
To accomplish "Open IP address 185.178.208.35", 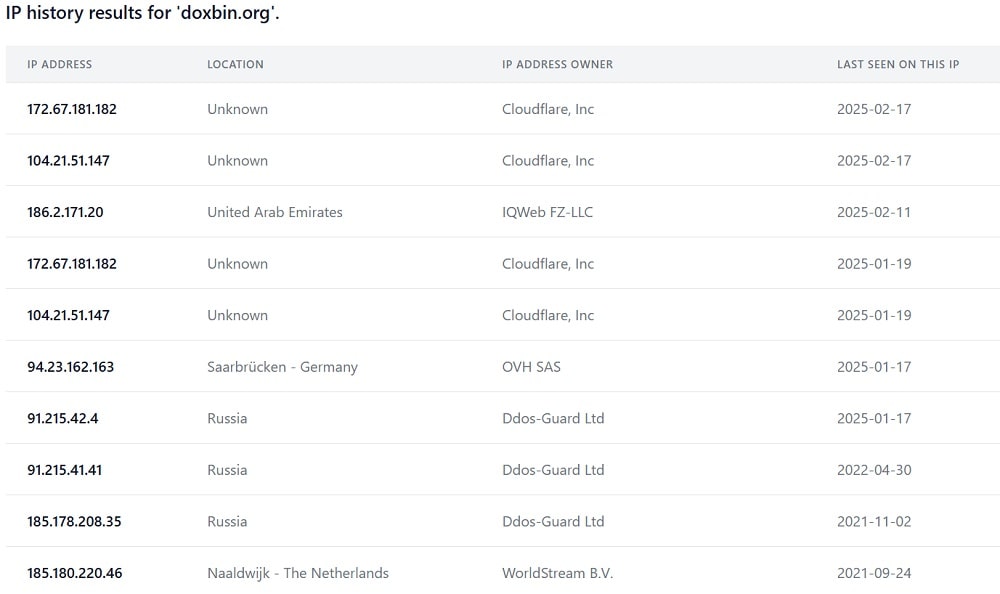I will tap(74, 522).
